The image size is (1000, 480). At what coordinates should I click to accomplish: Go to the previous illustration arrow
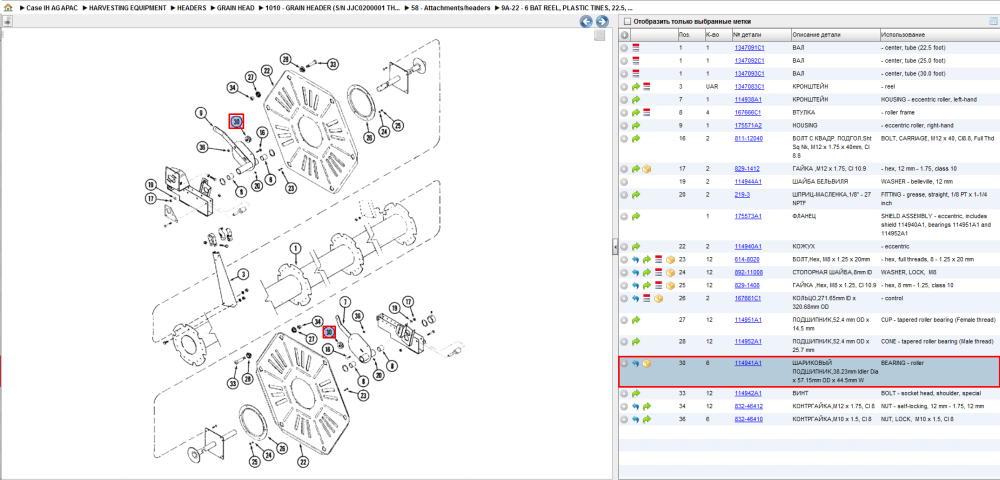pos(585,22)
